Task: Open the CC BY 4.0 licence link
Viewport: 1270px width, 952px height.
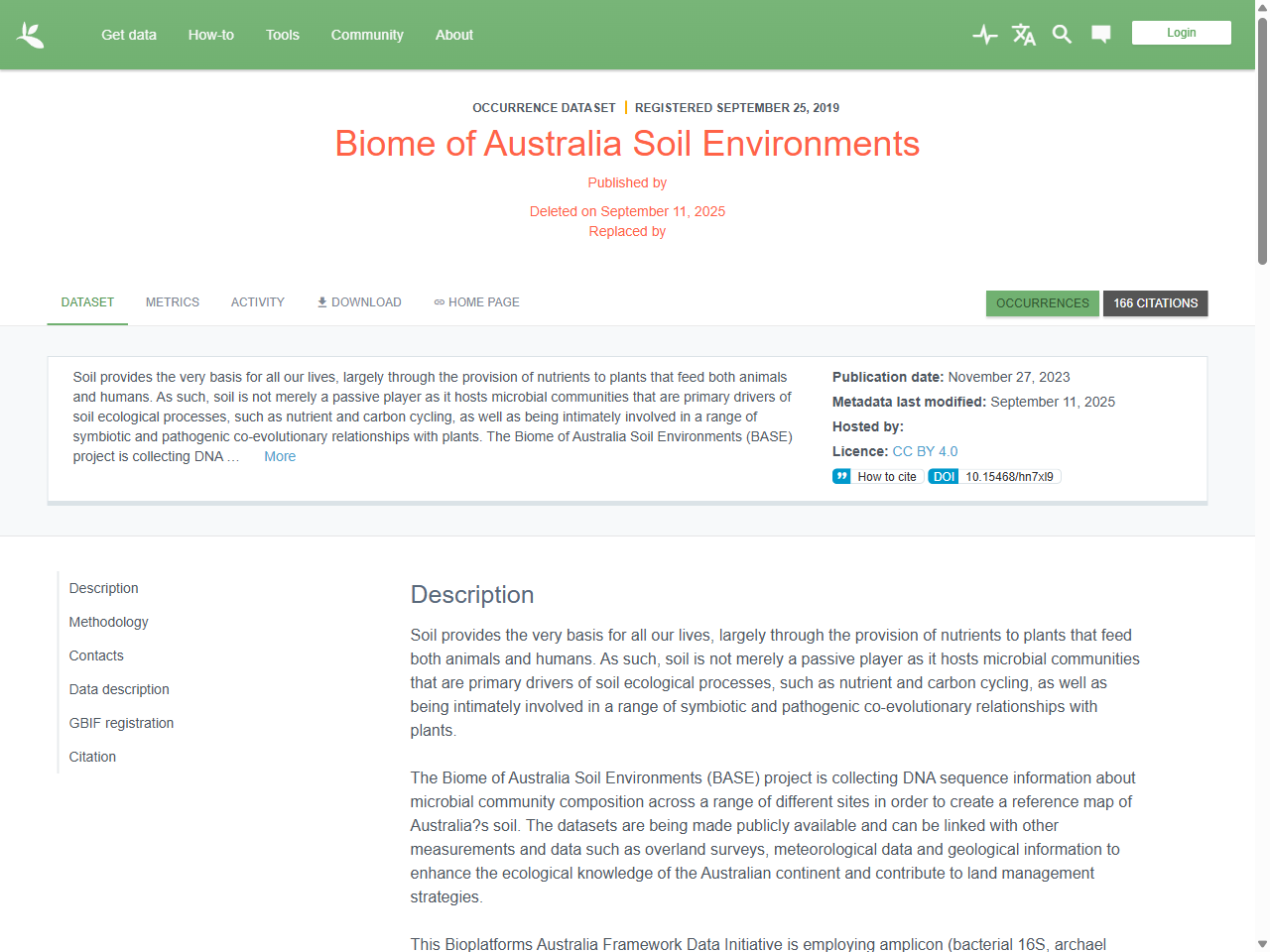Action: (925, 451)
